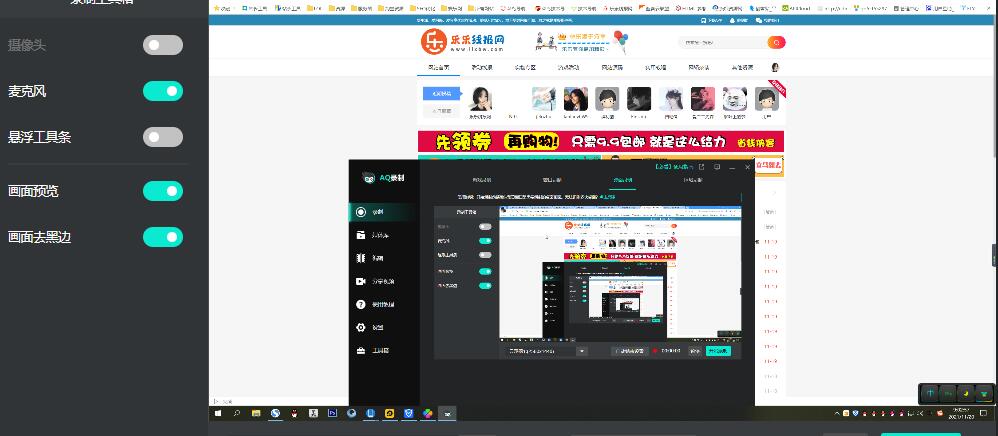Click the teal link ending the AQ录制 notice
The height and width of the screenshot is (436, 998).
coord(607,197)
